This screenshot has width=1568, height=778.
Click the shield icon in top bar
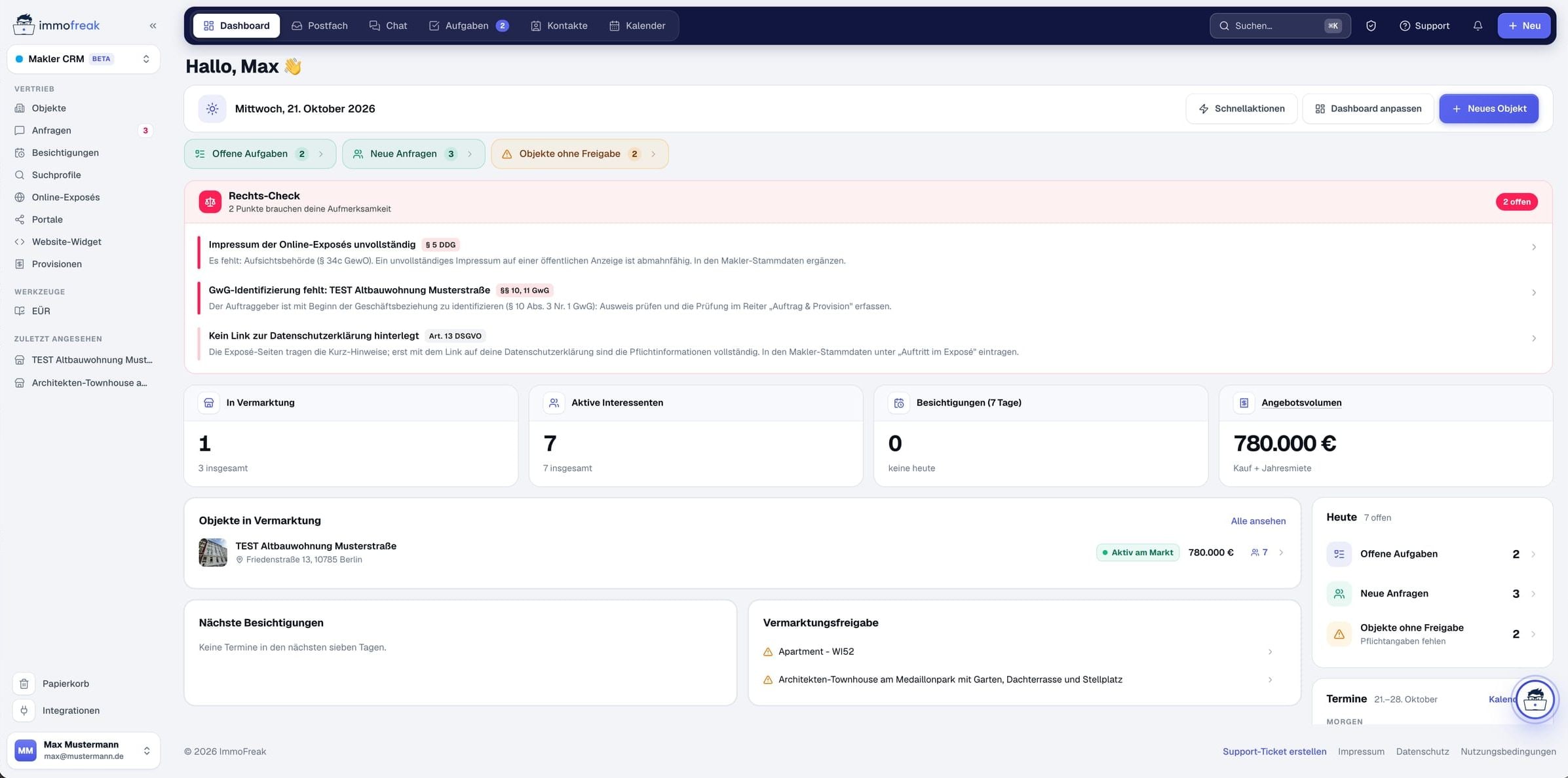1371,26
